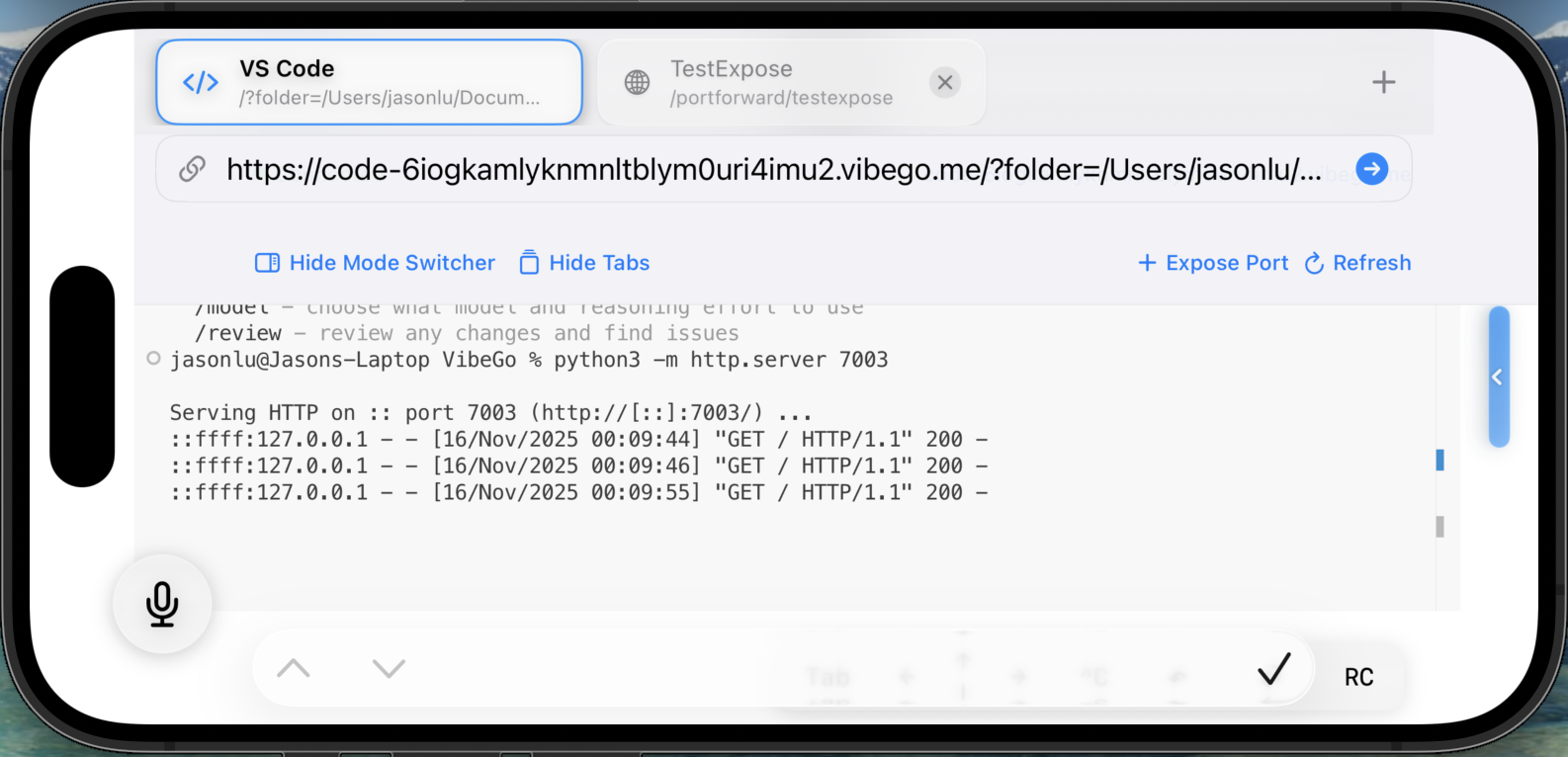This screenshot has height=757, width=1568.
Task: Switch to the TestExpose tab
Action: coord(781,83)
